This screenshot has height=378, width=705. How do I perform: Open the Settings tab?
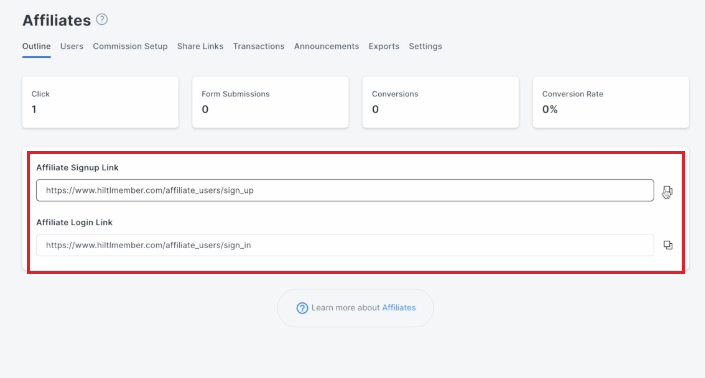coord(425,46)
